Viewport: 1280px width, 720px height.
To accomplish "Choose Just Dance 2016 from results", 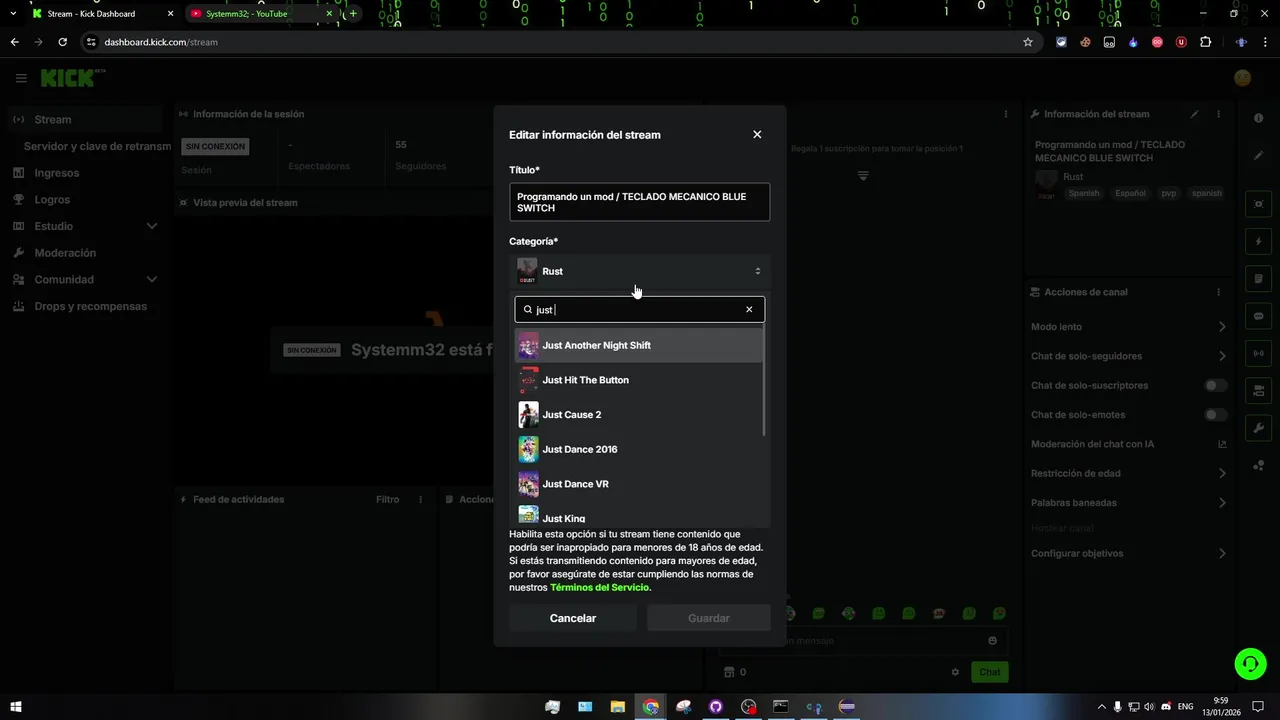I will point(639,449).
